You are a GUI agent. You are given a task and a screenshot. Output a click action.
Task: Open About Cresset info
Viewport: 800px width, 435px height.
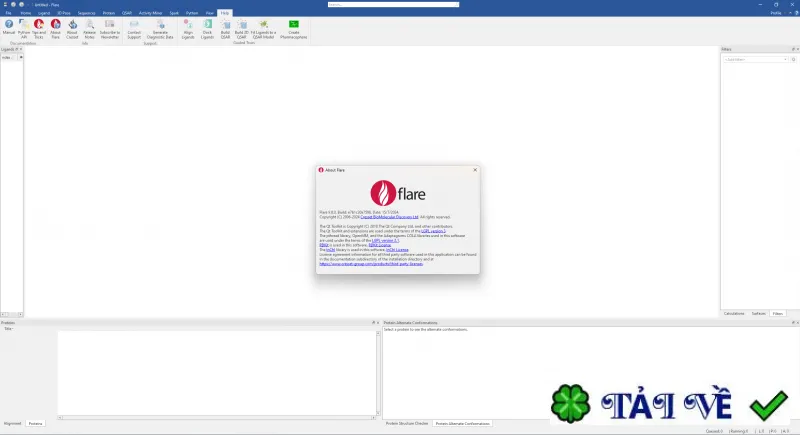coord(72,29)
